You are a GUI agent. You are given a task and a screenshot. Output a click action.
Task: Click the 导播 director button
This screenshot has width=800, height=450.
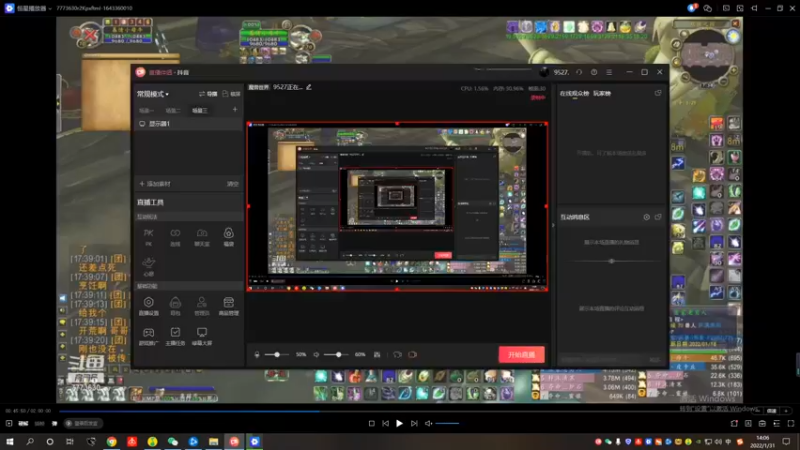coord(208,94)
